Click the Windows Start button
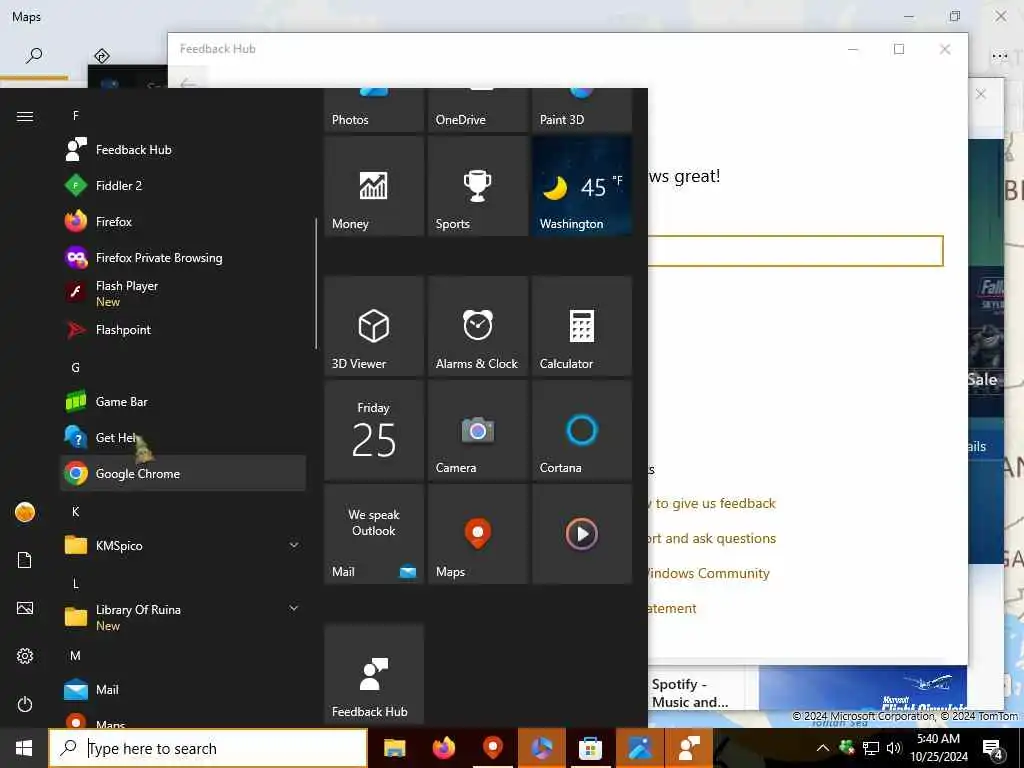 pos(24,748)
